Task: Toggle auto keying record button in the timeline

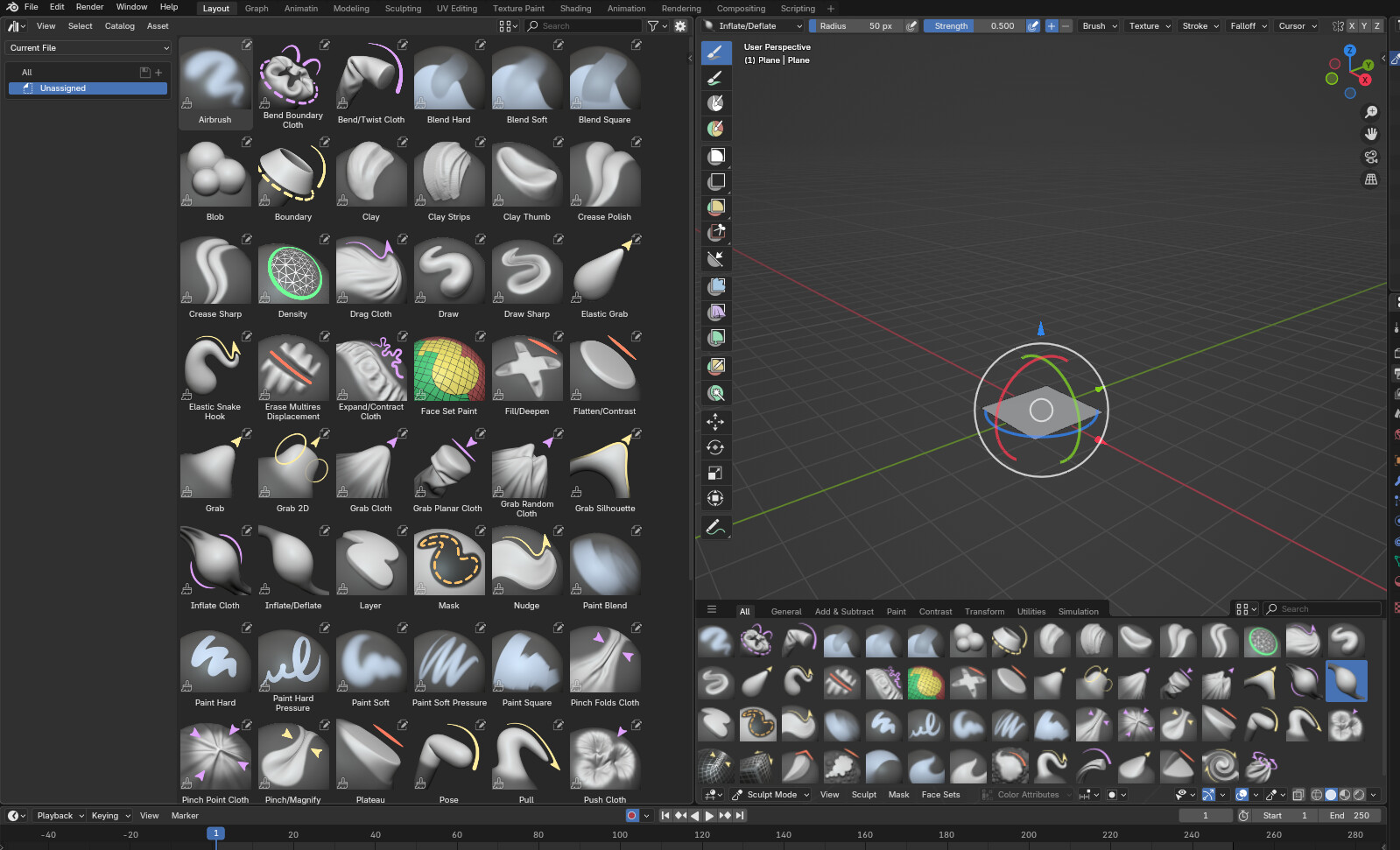Action: pyautogui.click(x=632, y=816)
